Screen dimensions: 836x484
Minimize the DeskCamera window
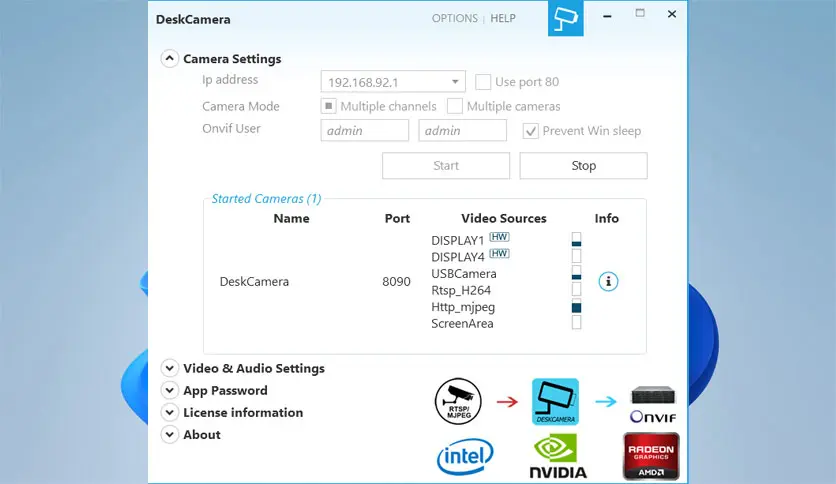607,16
